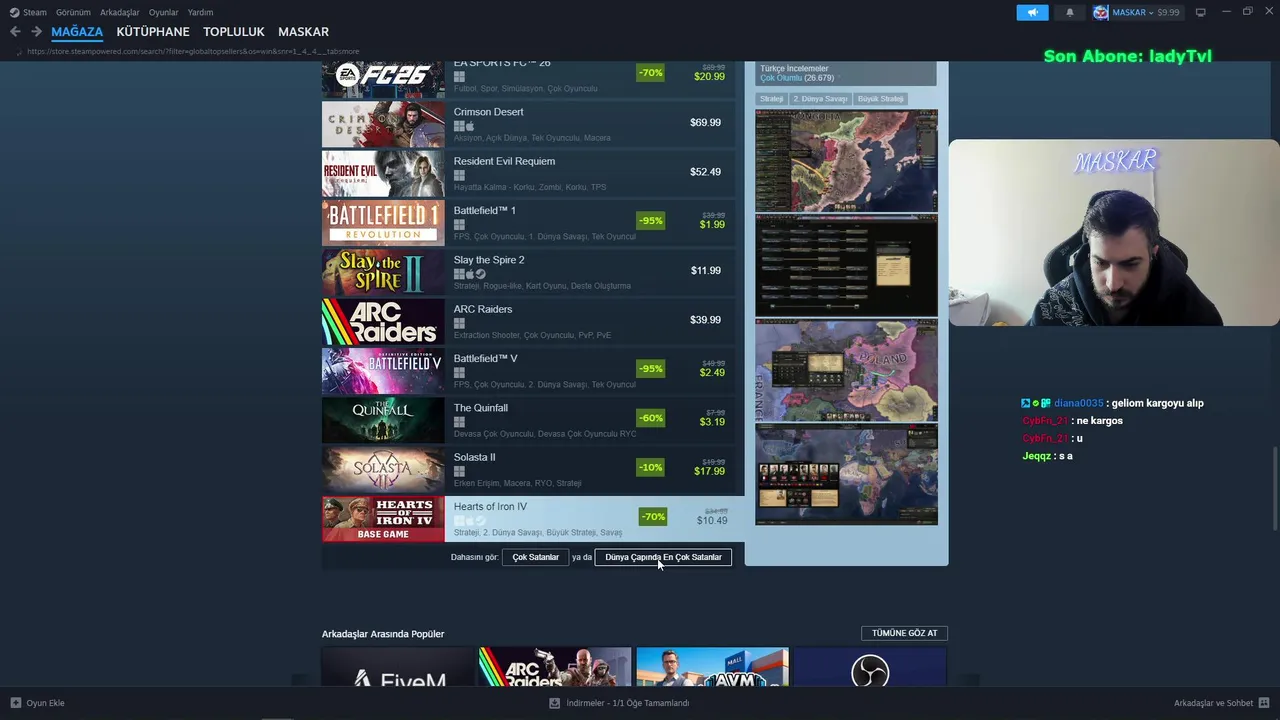Click the Slay the Spire II capsule image

tap(383, 272)
